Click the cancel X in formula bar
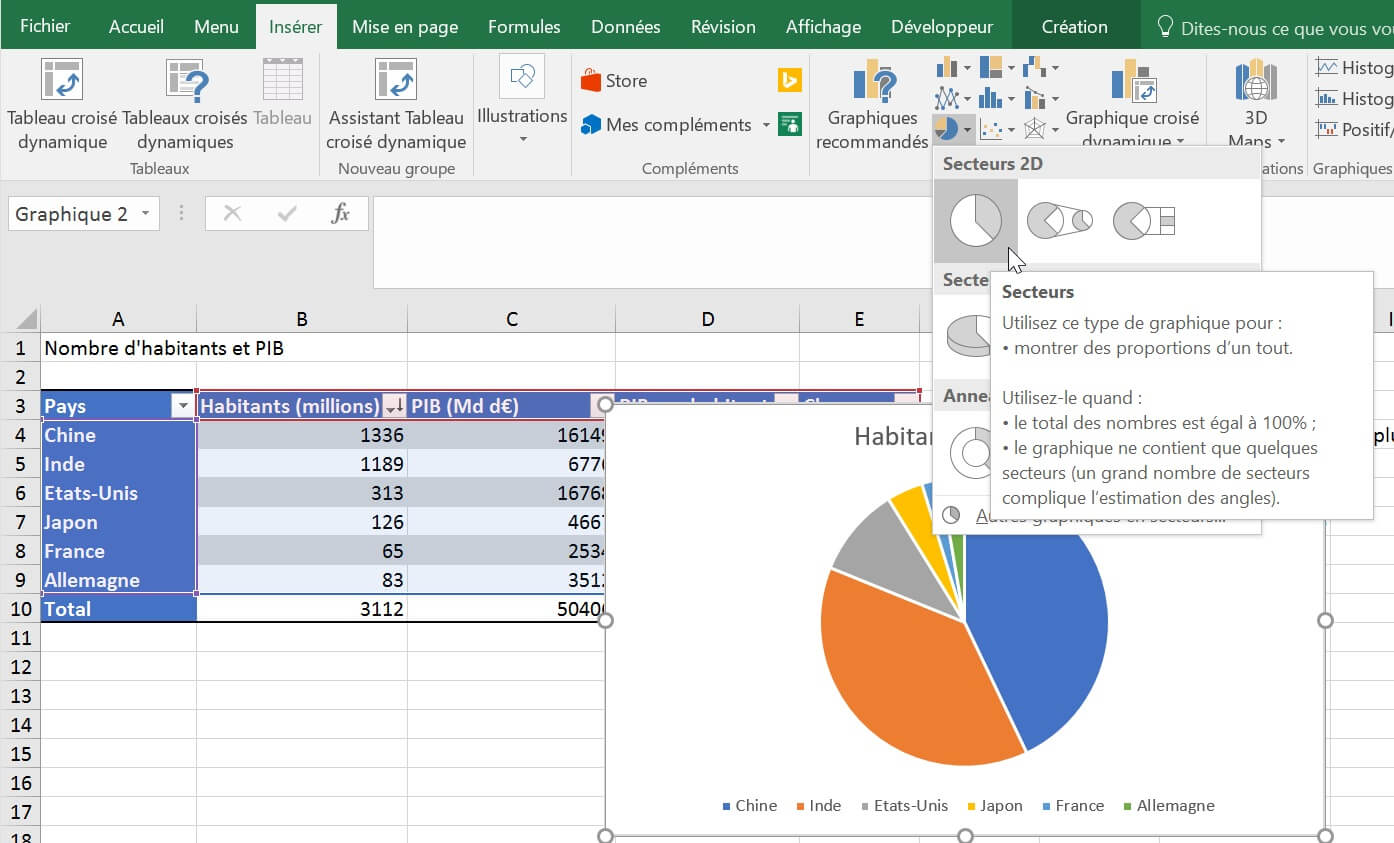 233,213
